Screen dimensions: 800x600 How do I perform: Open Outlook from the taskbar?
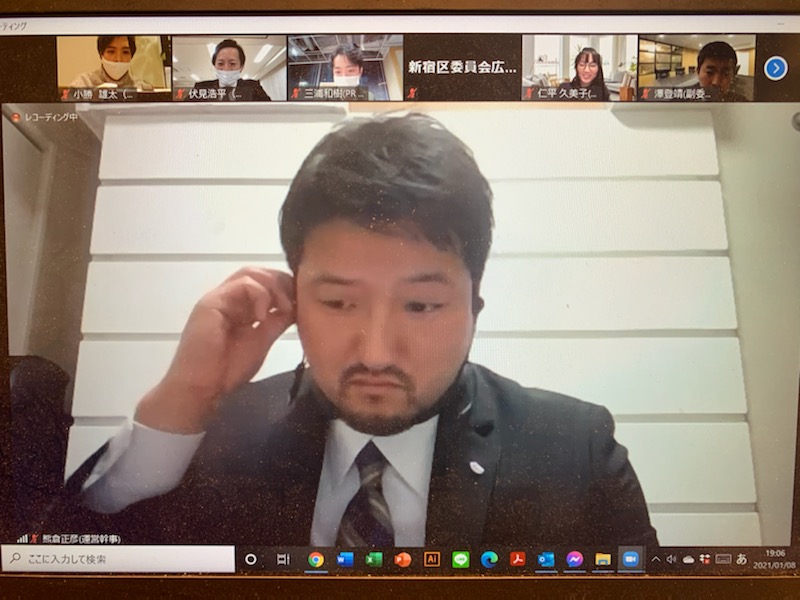click(x=546, y=559)
